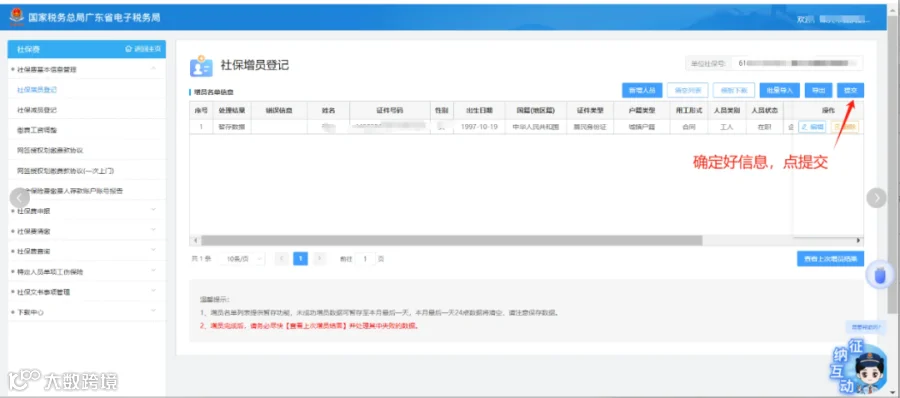
Task: Click the 需要帮助吗 help bubble
Action: (x=866, y=327)
